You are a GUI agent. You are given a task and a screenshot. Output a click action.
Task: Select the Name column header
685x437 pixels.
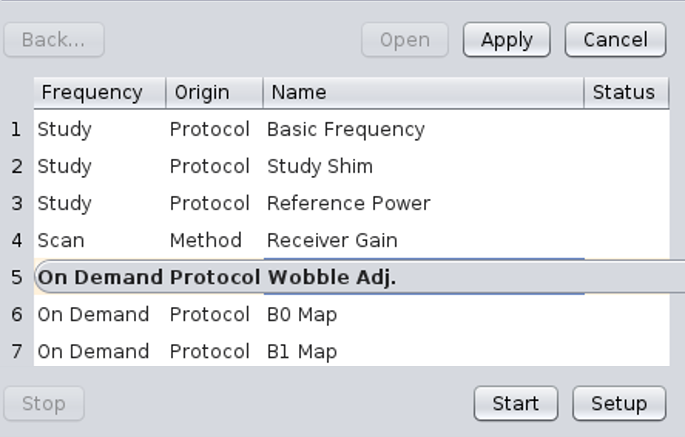tap(300, 93)
